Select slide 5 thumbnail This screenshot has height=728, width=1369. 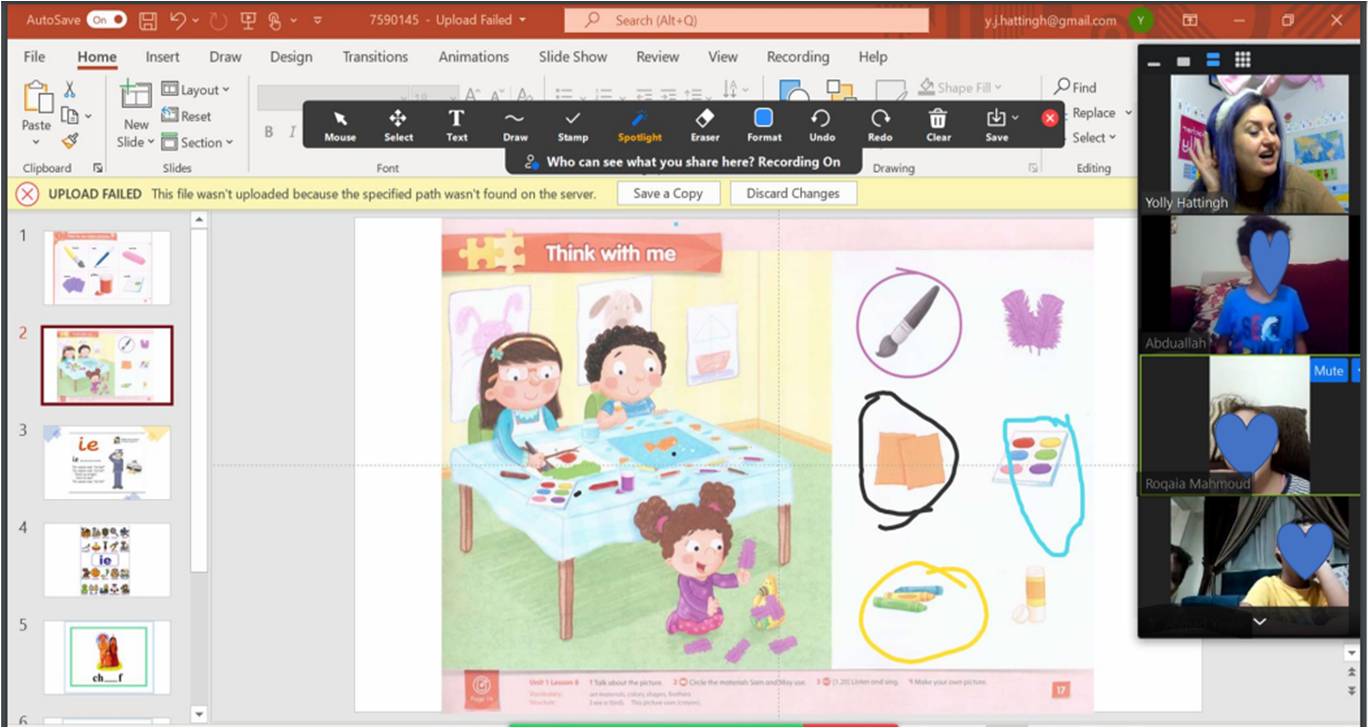pyautogui.click(x=107, y=656)
